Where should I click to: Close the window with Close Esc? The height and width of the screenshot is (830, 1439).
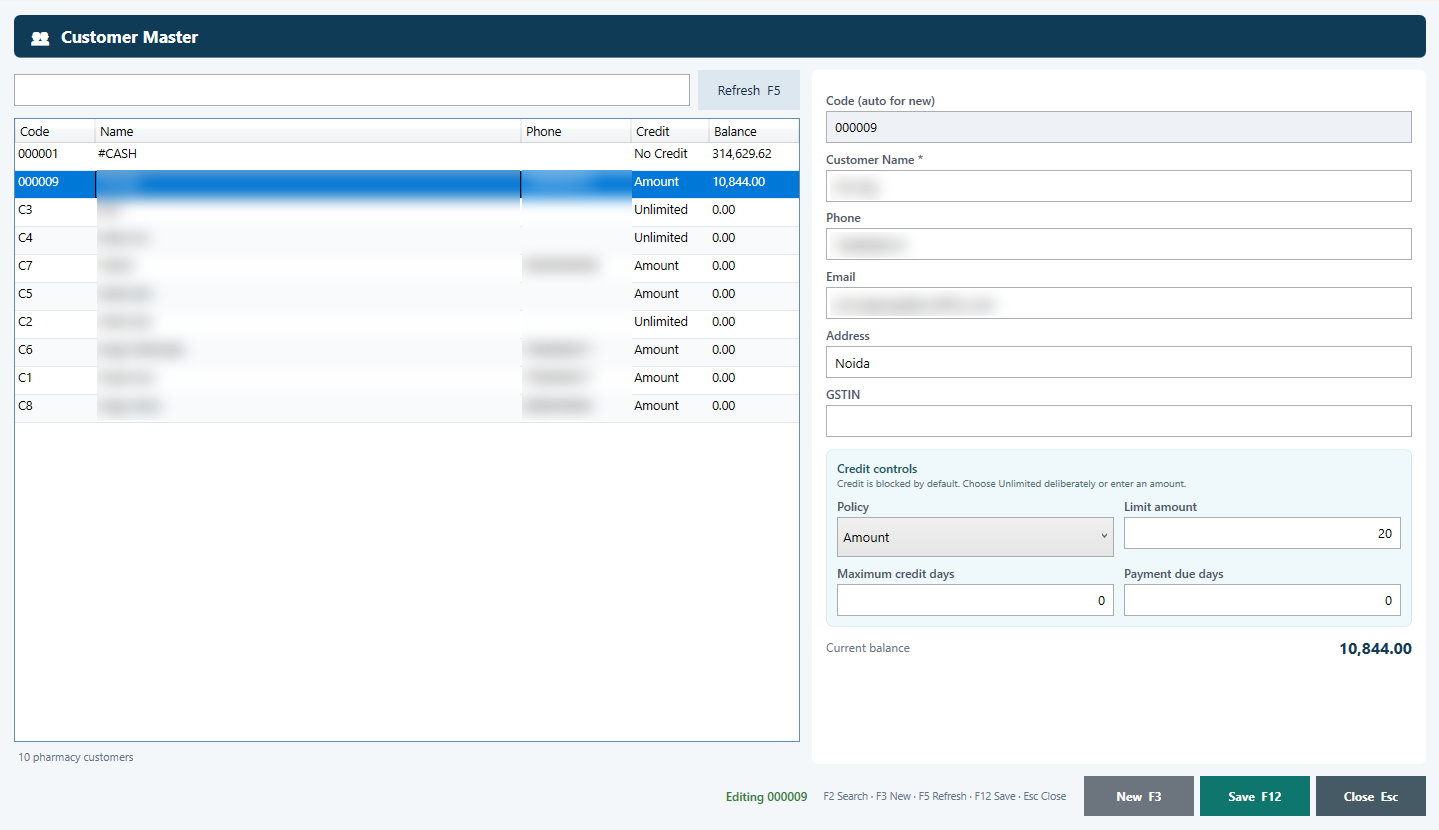pyautogui.click(x=1371, y=796)
